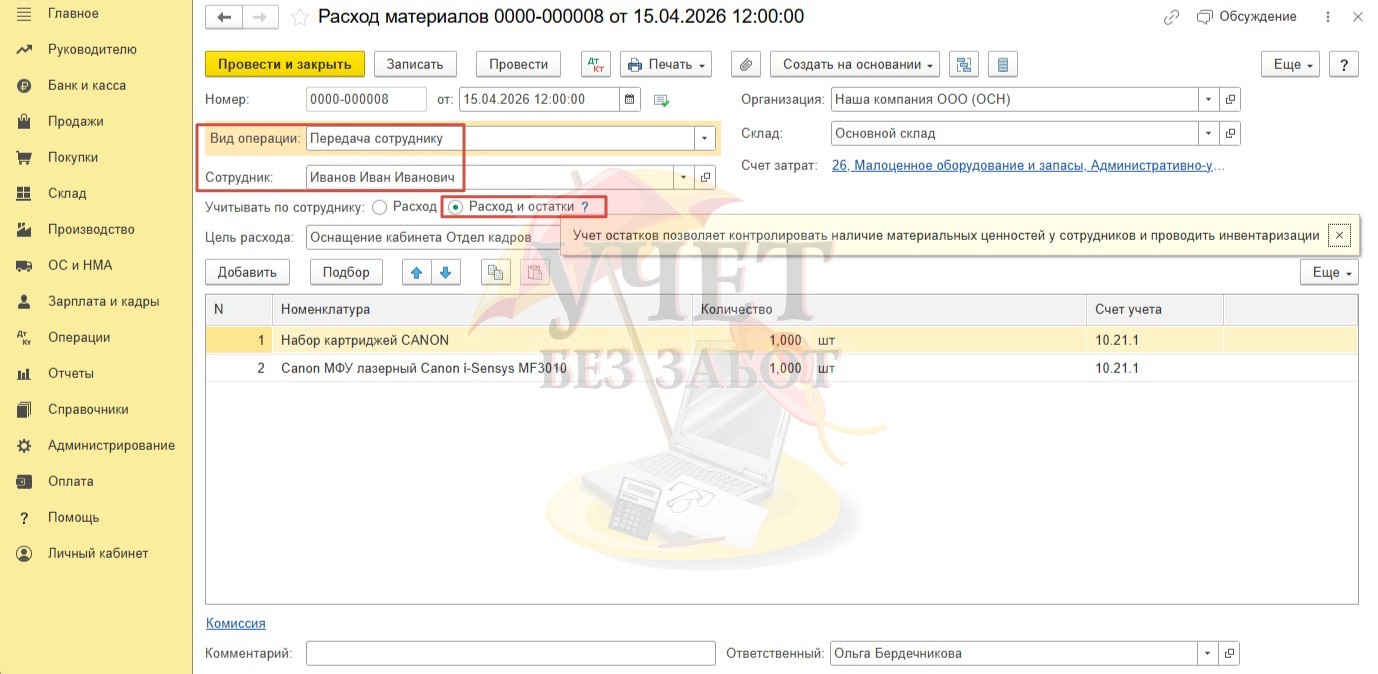Expand the Вид операции dropdown
The image size is (1378, 674).
[706, 138]
